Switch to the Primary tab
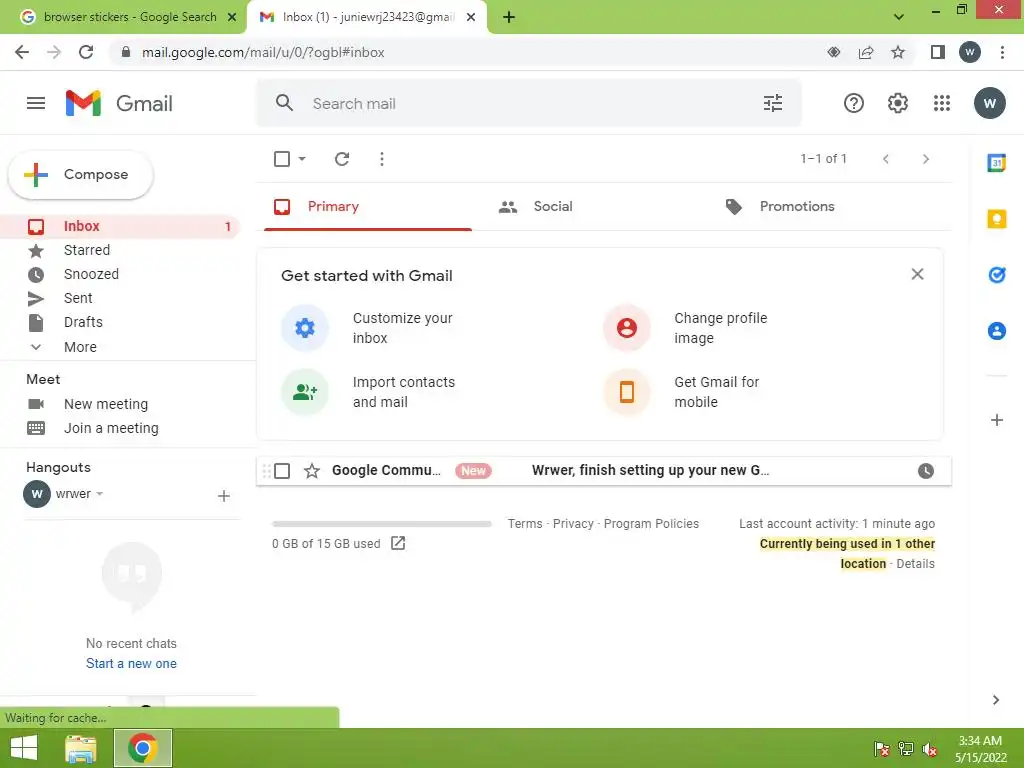This screenshot has height=768, width=1024. (368, 207)
